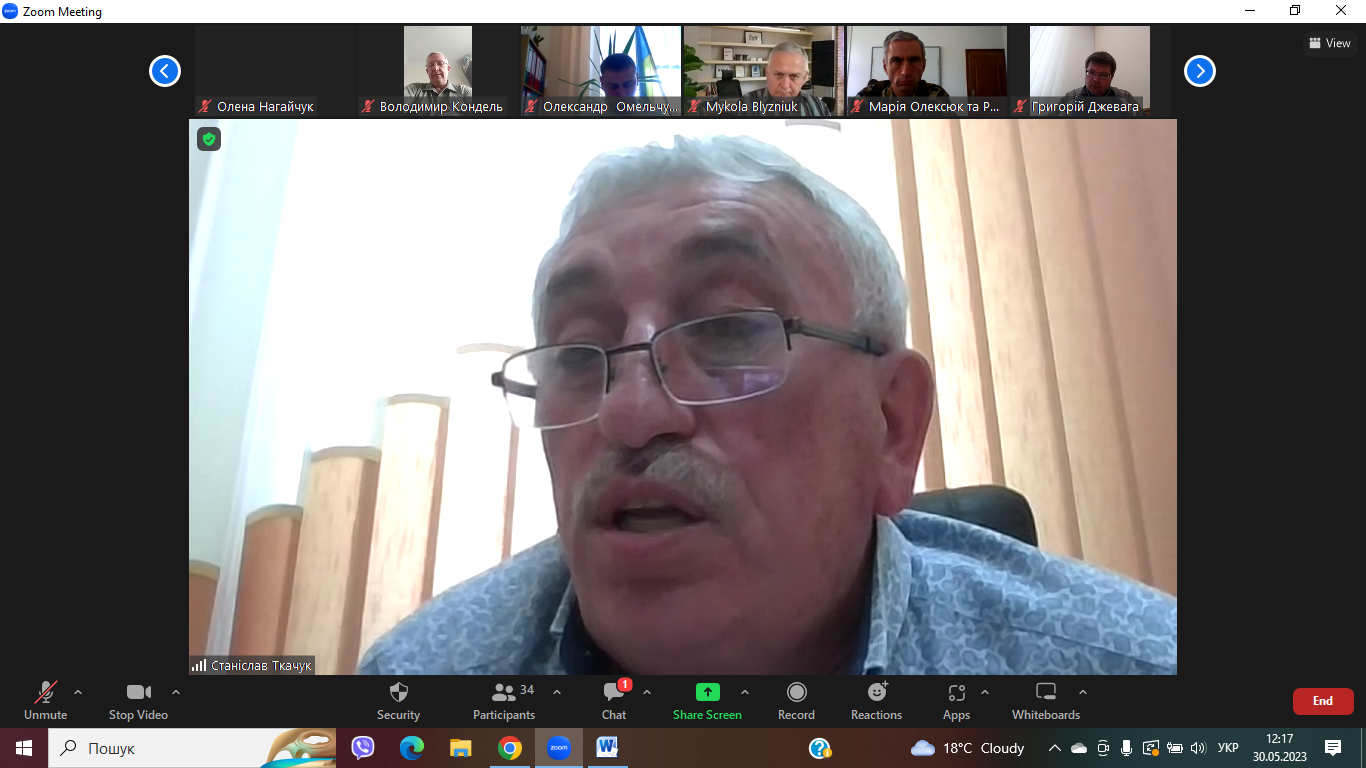Click the green Share Screen icon
Image resolution: width=1366 pixels, height=768 pixels.
[x=707, y=692]
